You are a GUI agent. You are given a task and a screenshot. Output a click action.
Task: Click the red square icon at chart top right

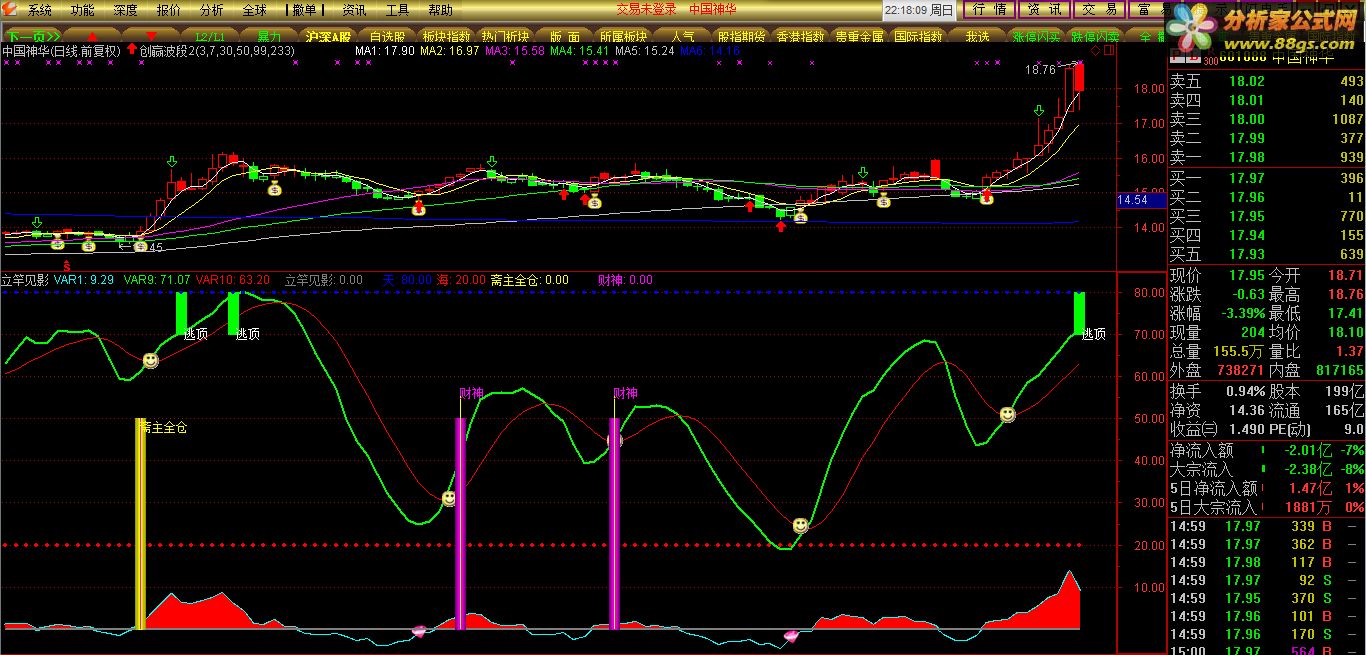coord(1107,50)
